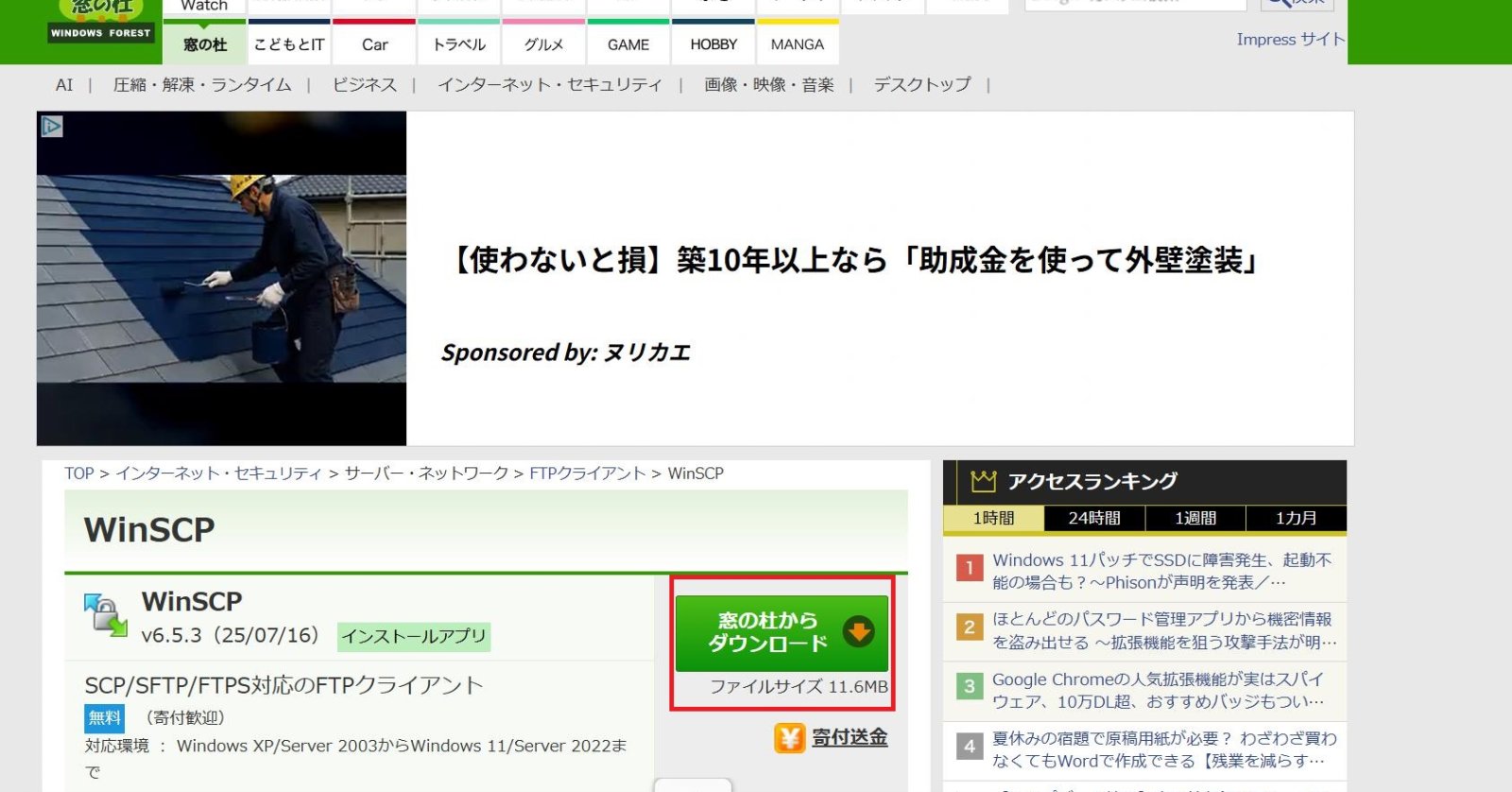The image size is (1512, 792).
Task: Open ranking article about Google Chrome spyware extension
Action: point(1159,690)
